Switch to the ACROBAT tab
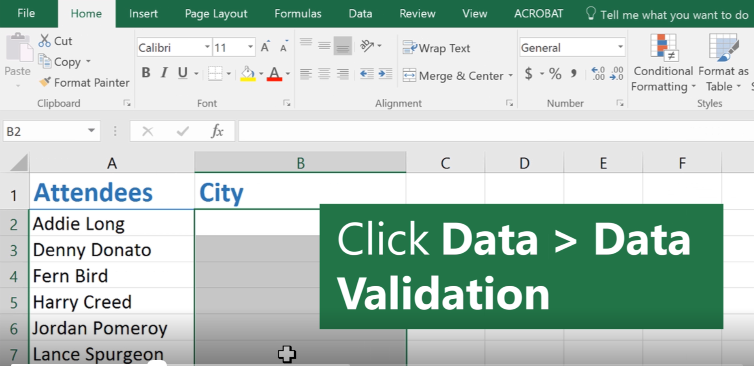Viewport: 754px width, 366px height. [x=539, y=13]
